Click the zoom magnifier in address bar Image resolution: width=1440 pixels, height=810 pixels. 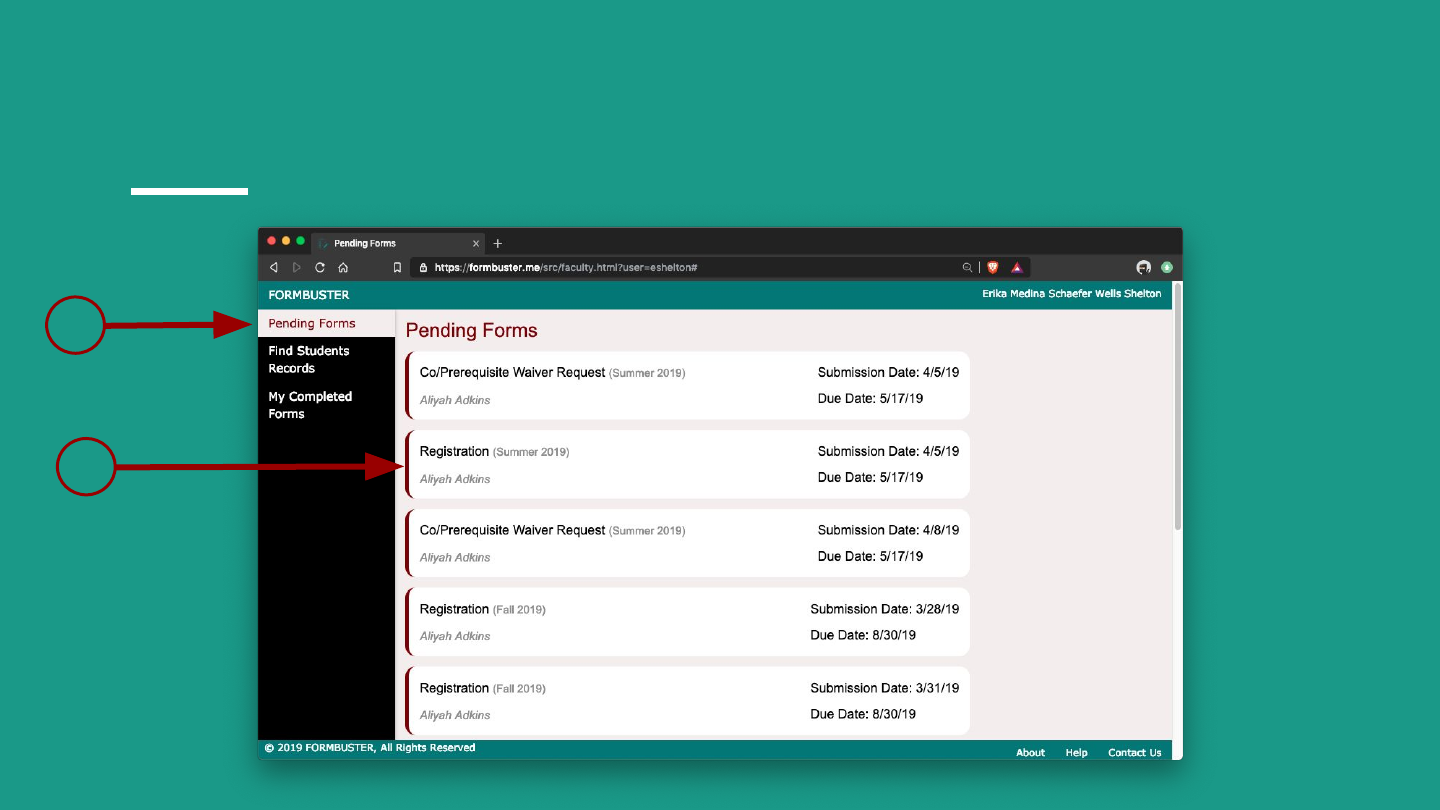point(967,268)
